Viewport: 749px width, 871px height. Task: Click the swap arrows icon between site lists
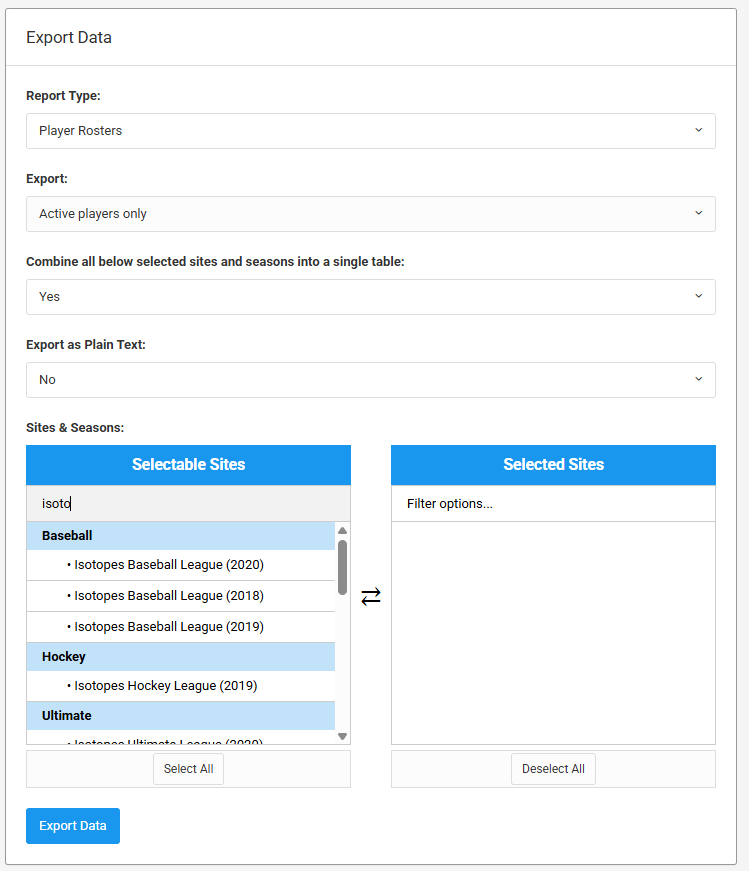[371, 597]
